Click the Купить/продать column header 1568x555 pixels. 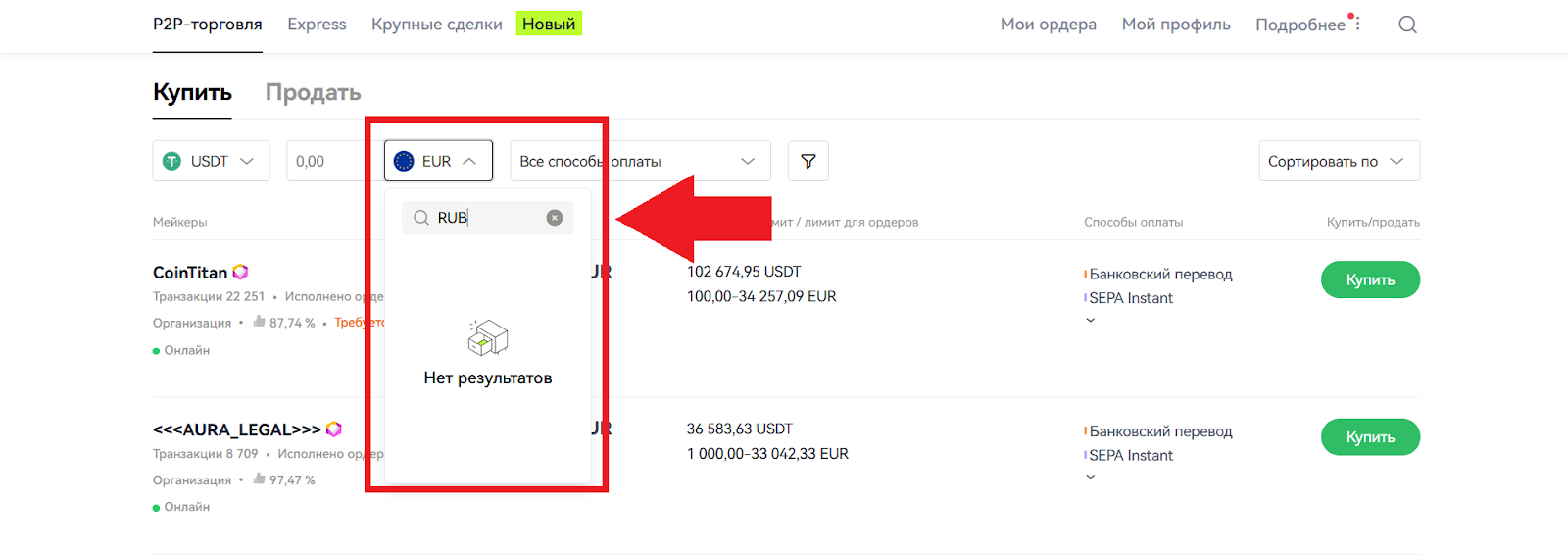tap(1373, 222)
